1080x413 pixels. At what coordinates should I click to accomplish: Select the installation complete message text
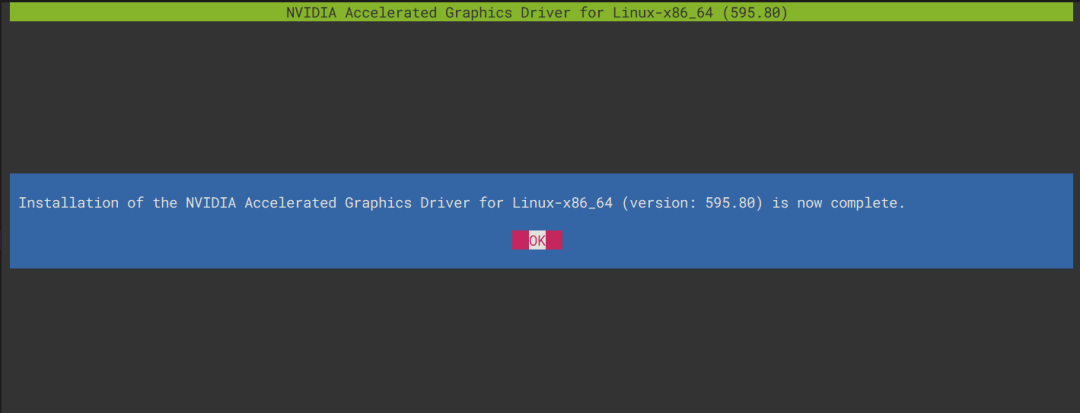pyautogui.click(x=461, y=204)
